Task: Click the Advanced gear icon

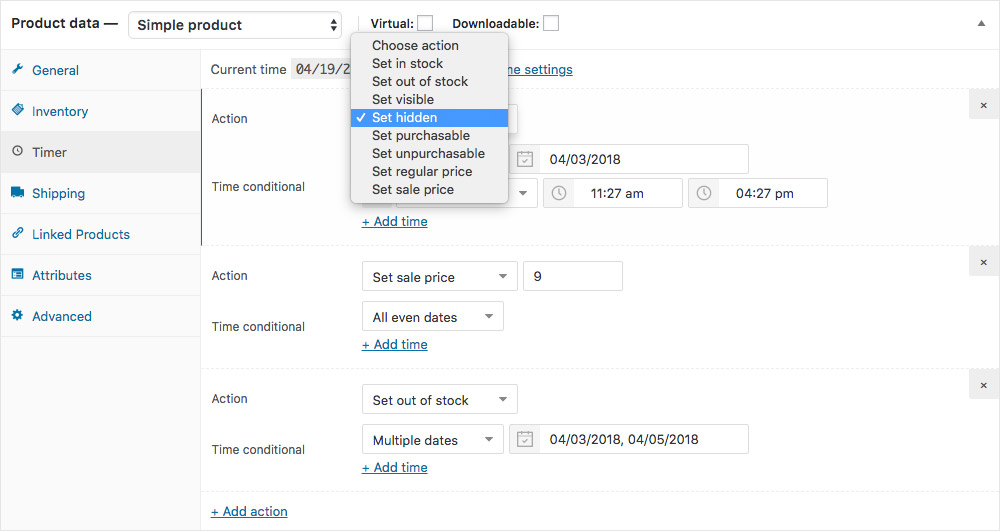Action: [x=17, y=316]
